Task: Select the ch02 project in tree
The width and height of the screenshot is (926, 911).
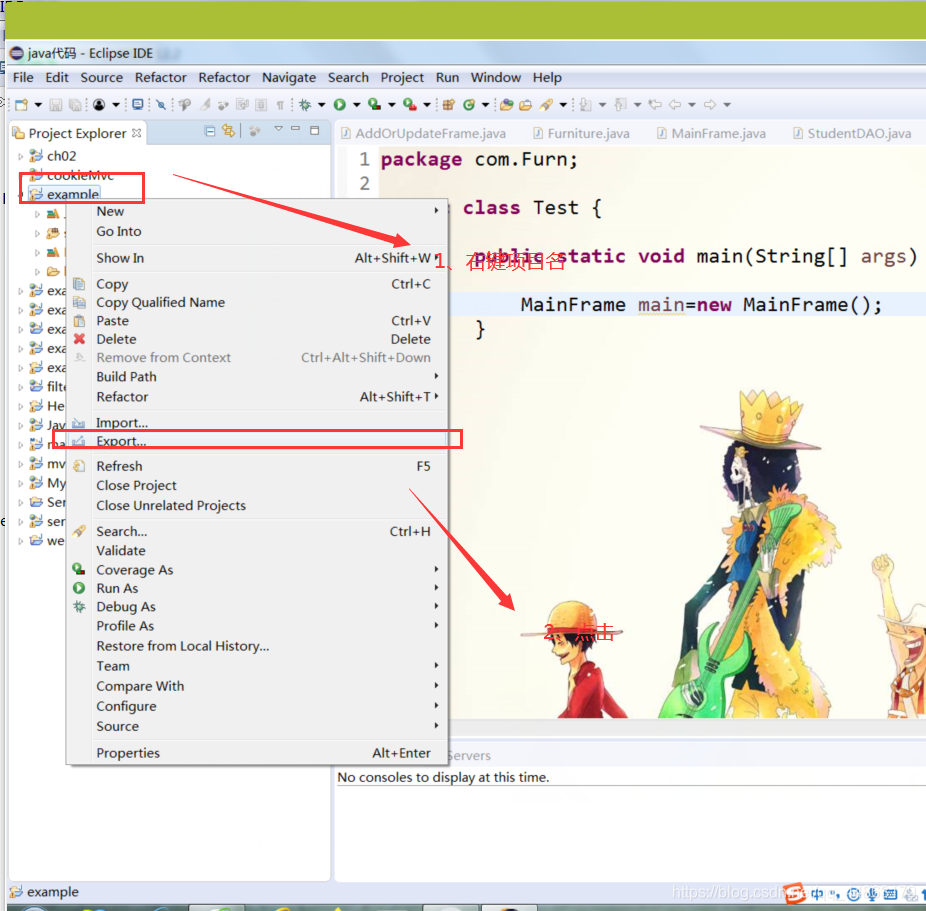Action: point(61,156)
